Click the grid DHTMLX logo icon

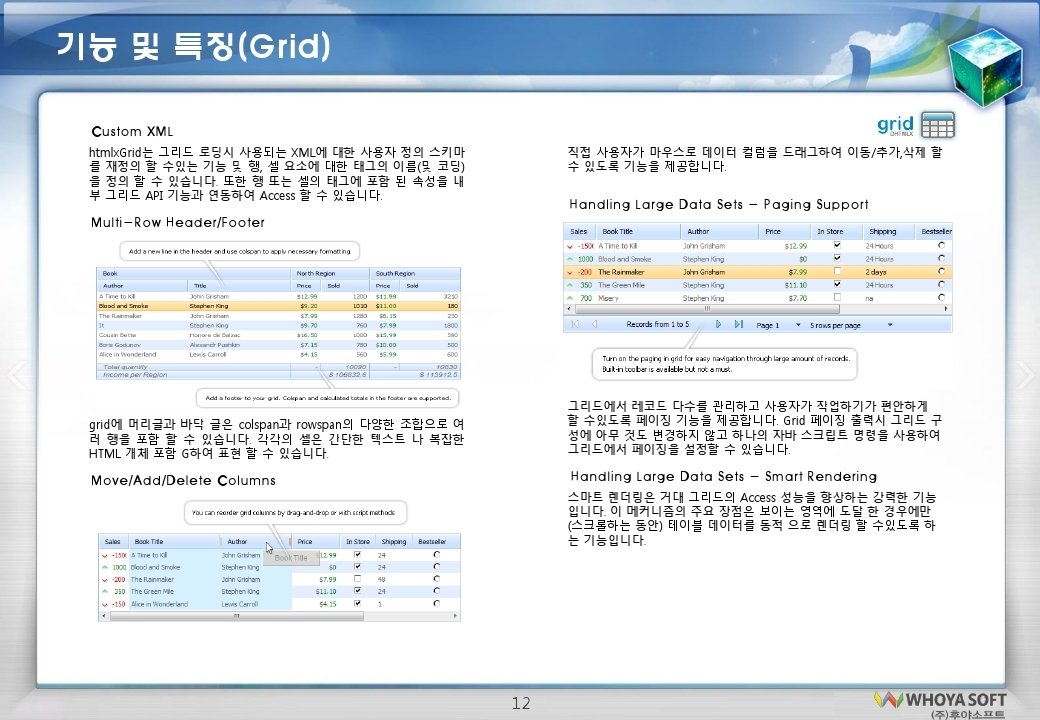point(916,125)
